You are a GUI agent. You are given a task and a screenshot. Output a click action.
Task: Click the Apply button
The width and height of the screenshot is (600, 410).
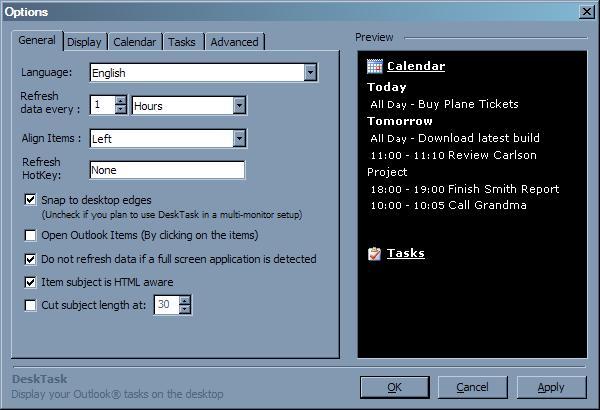tap(551, 387)
